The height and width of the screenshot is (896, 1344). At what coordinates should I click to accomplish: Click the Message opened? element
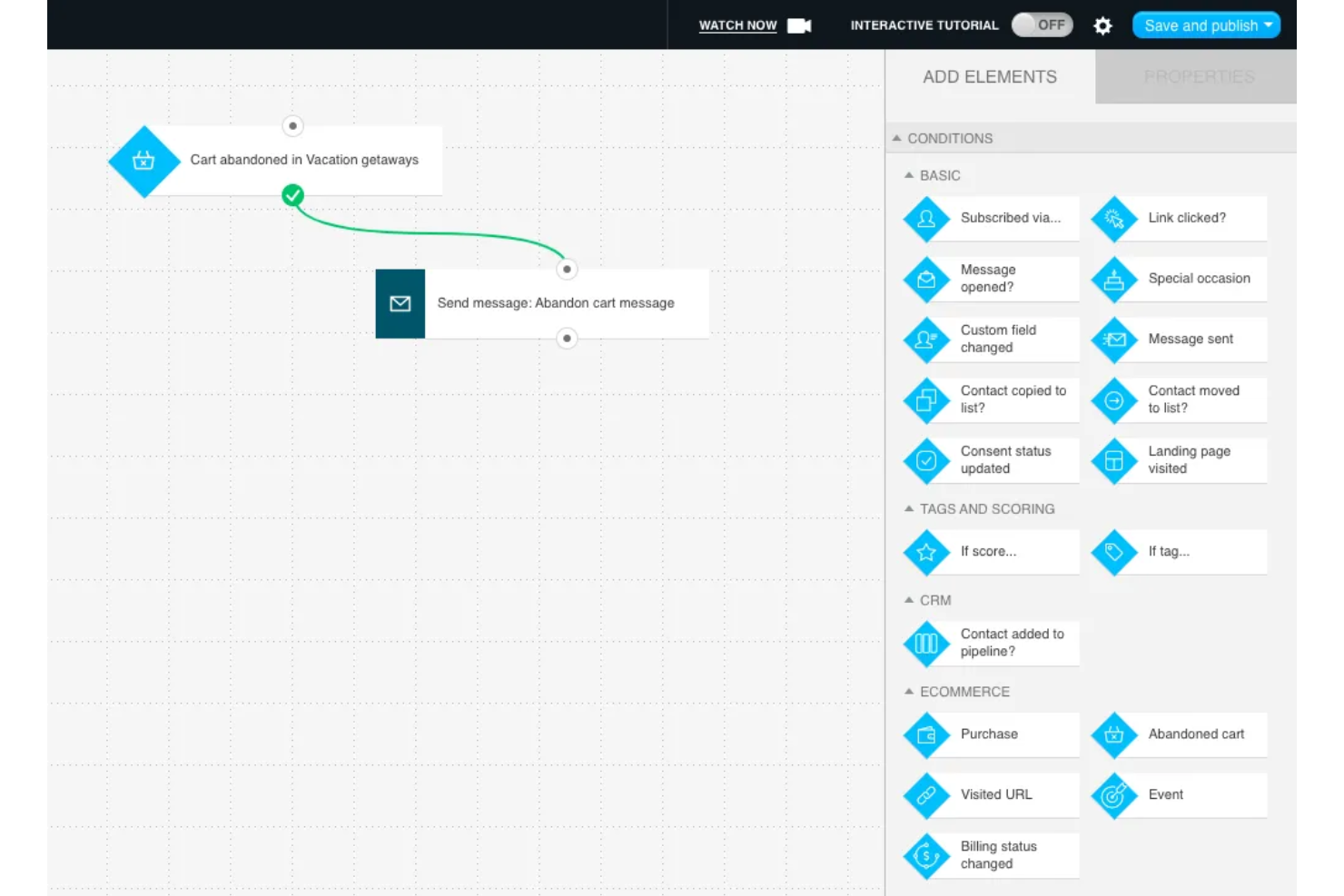click(990, 279)
